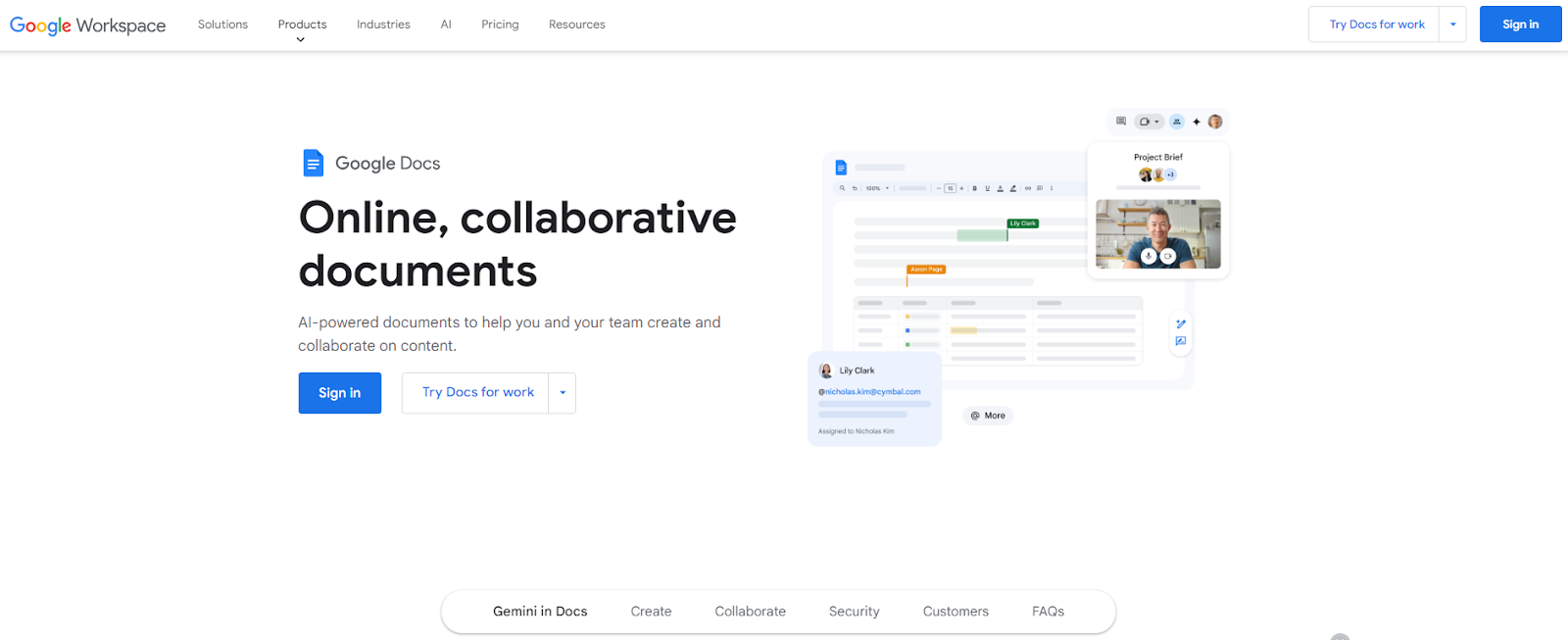This screenshot has width=1568, height=640.
Task: Click the Lily Clark name in comment card
Action: [857, 370]
